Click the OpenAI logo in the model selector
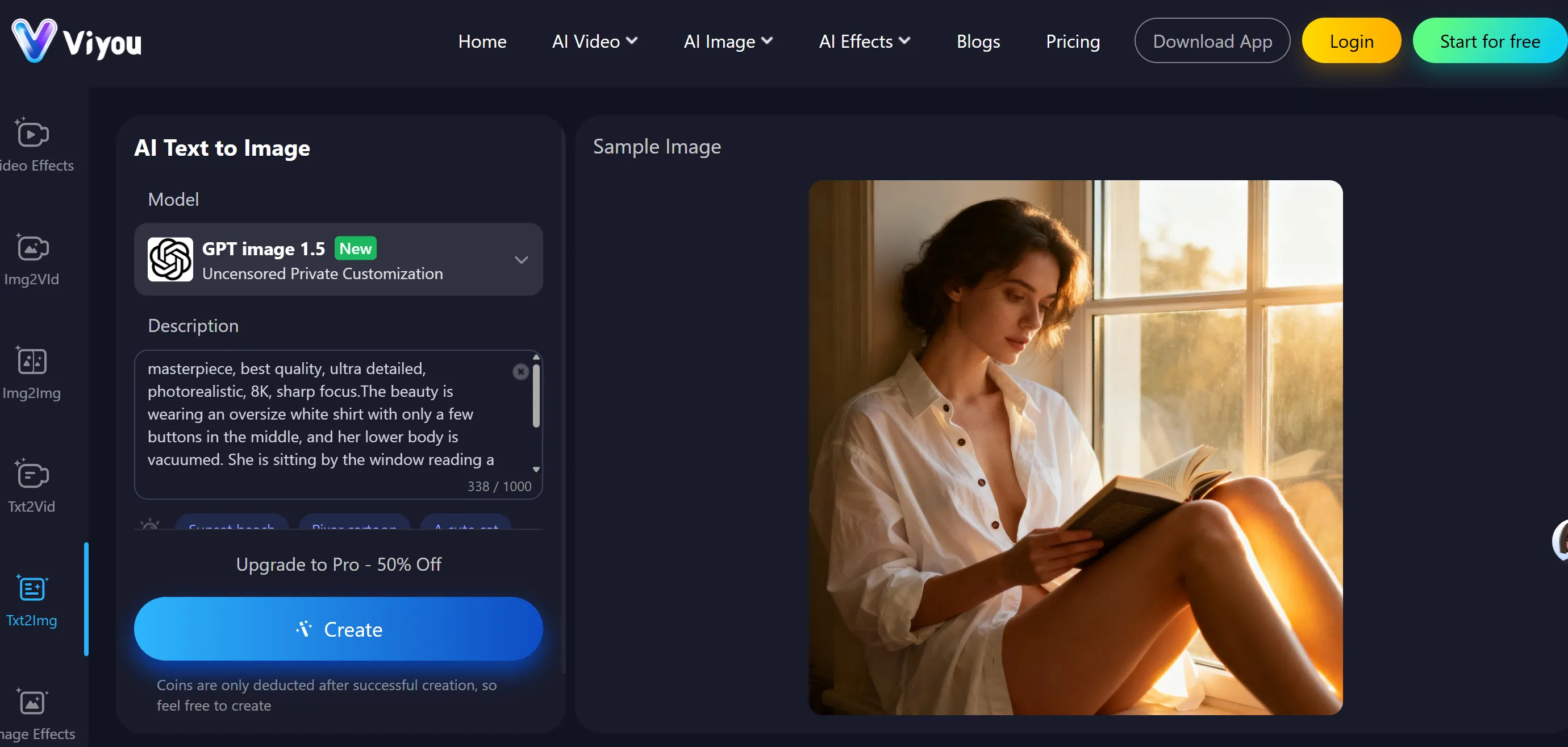 [x=170, y=259]
